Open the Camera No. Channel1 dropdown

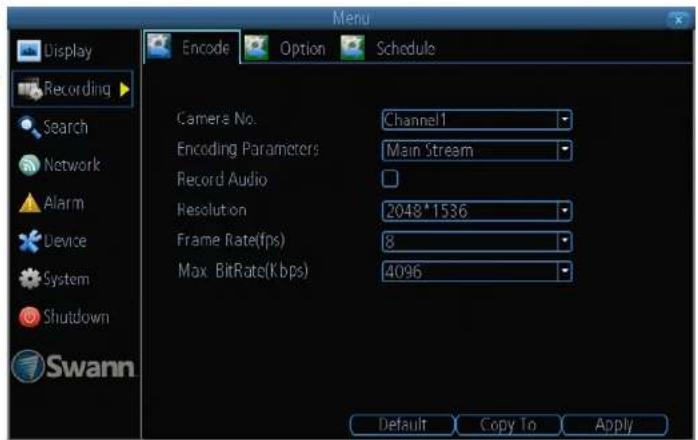pos(477,120)
